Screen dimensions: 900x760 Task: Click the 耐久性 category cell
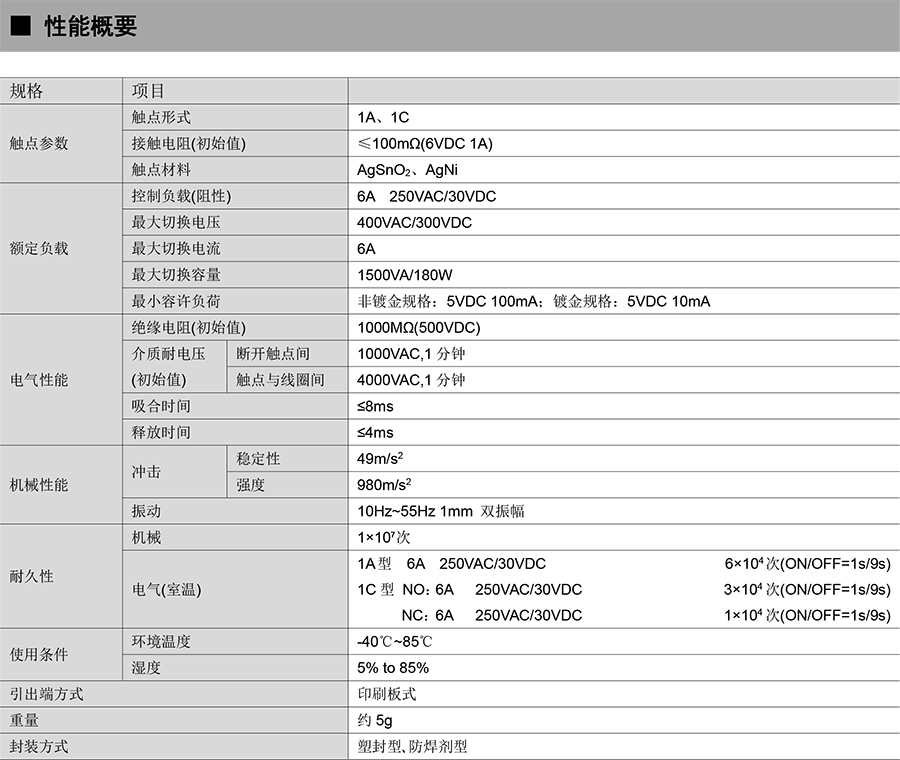pos(32,577)
